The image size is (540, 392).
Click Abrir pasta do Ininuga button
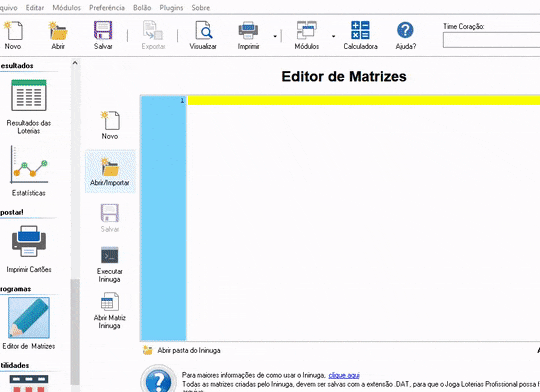point(182,350)
